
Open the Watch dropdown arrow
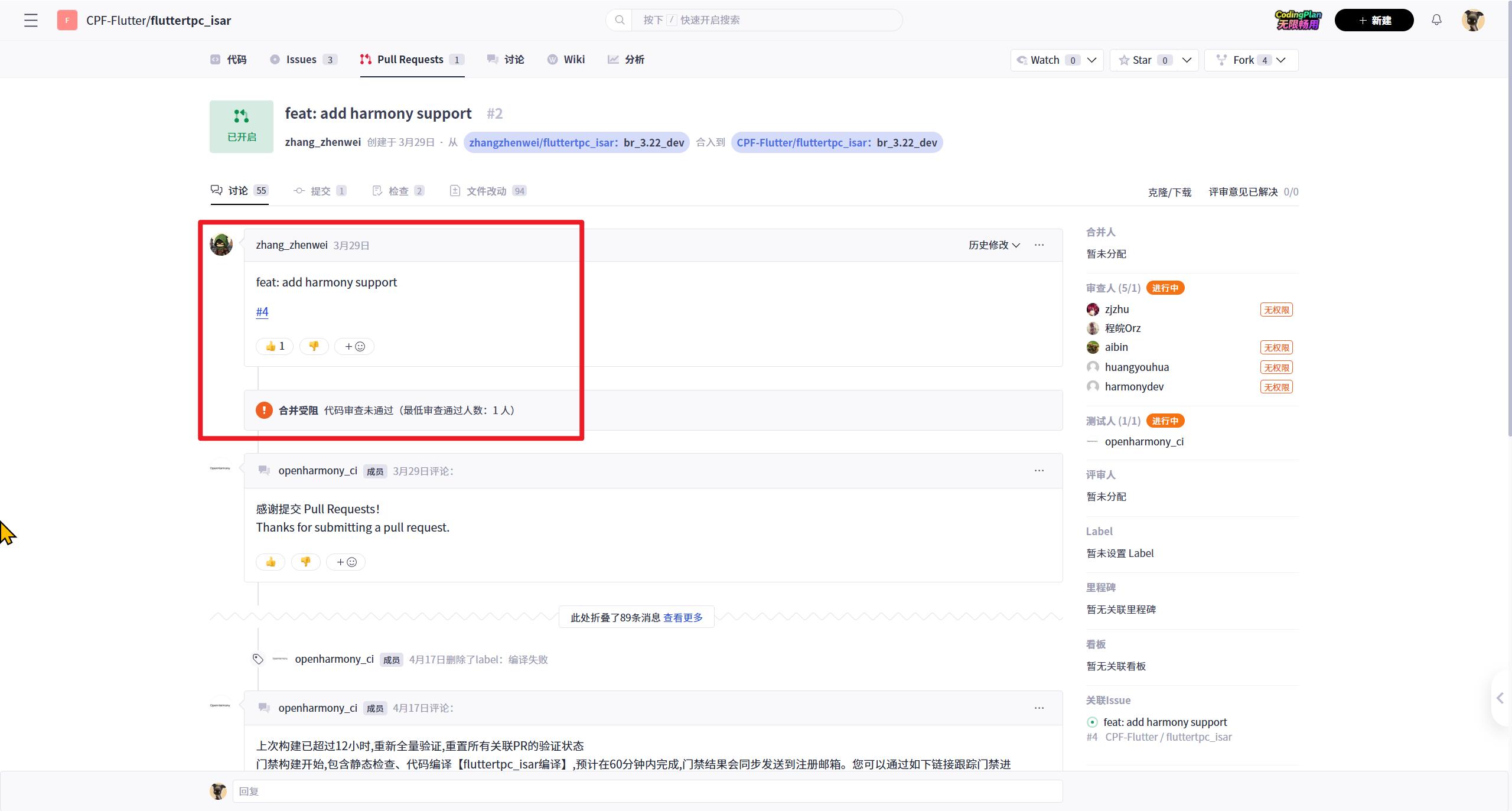(x=1092, y=60)
